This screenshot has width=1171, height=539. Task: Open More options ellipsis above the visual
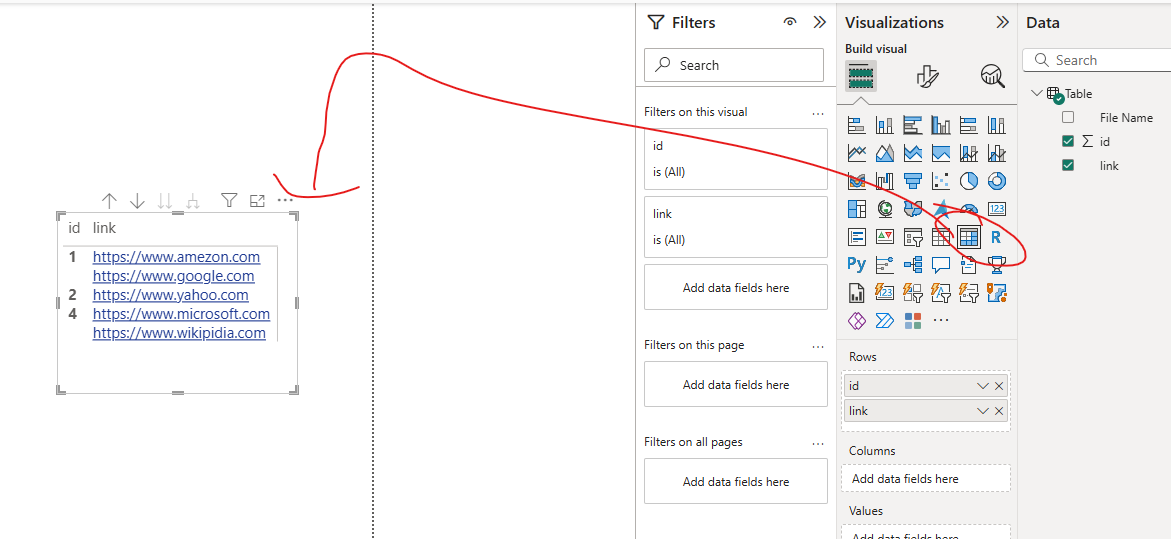[285, 200]
